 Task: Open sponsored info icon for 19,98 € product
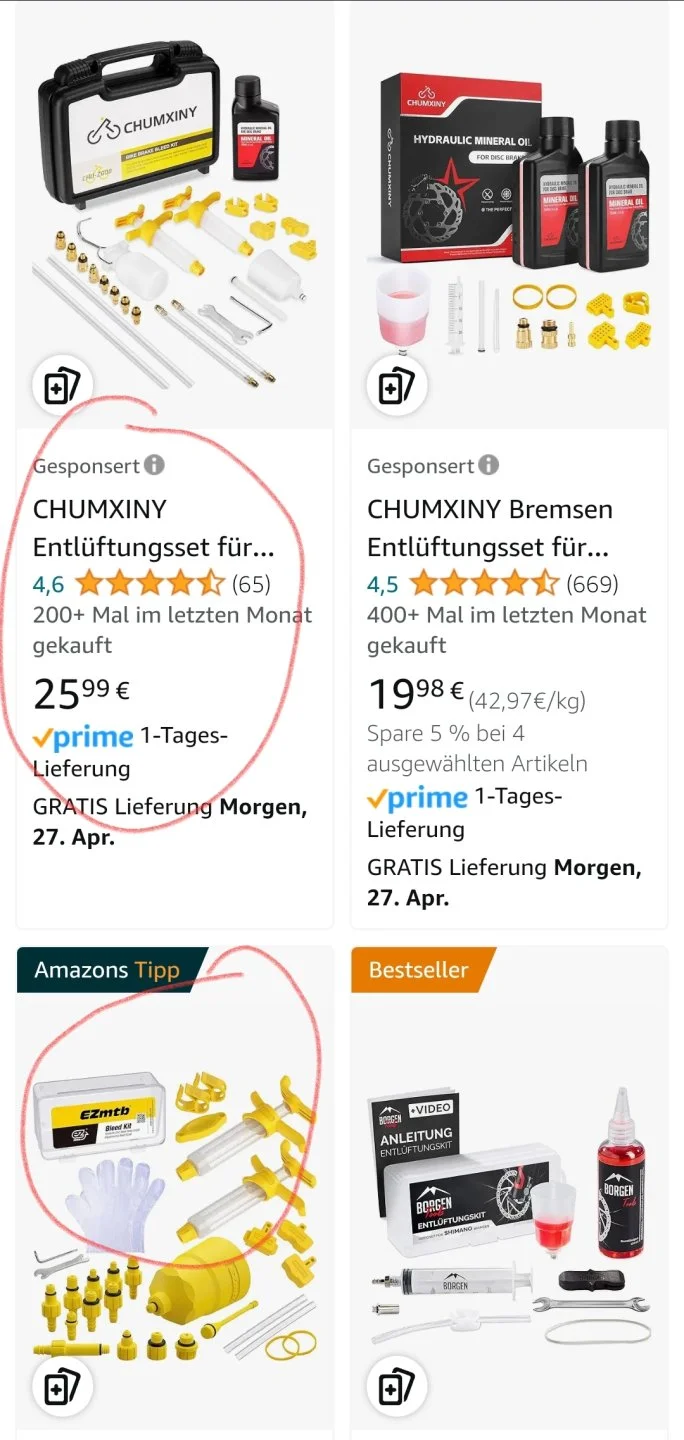[488, 465]
